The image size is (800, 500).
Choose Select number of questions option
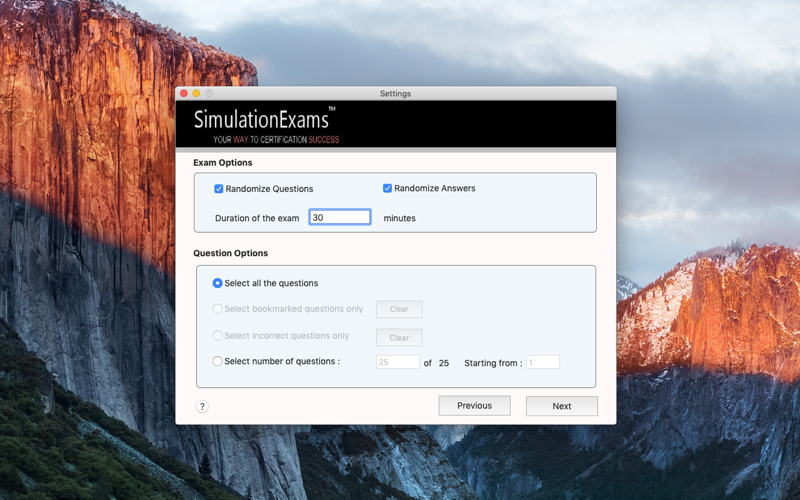click(x=217, y=361)
